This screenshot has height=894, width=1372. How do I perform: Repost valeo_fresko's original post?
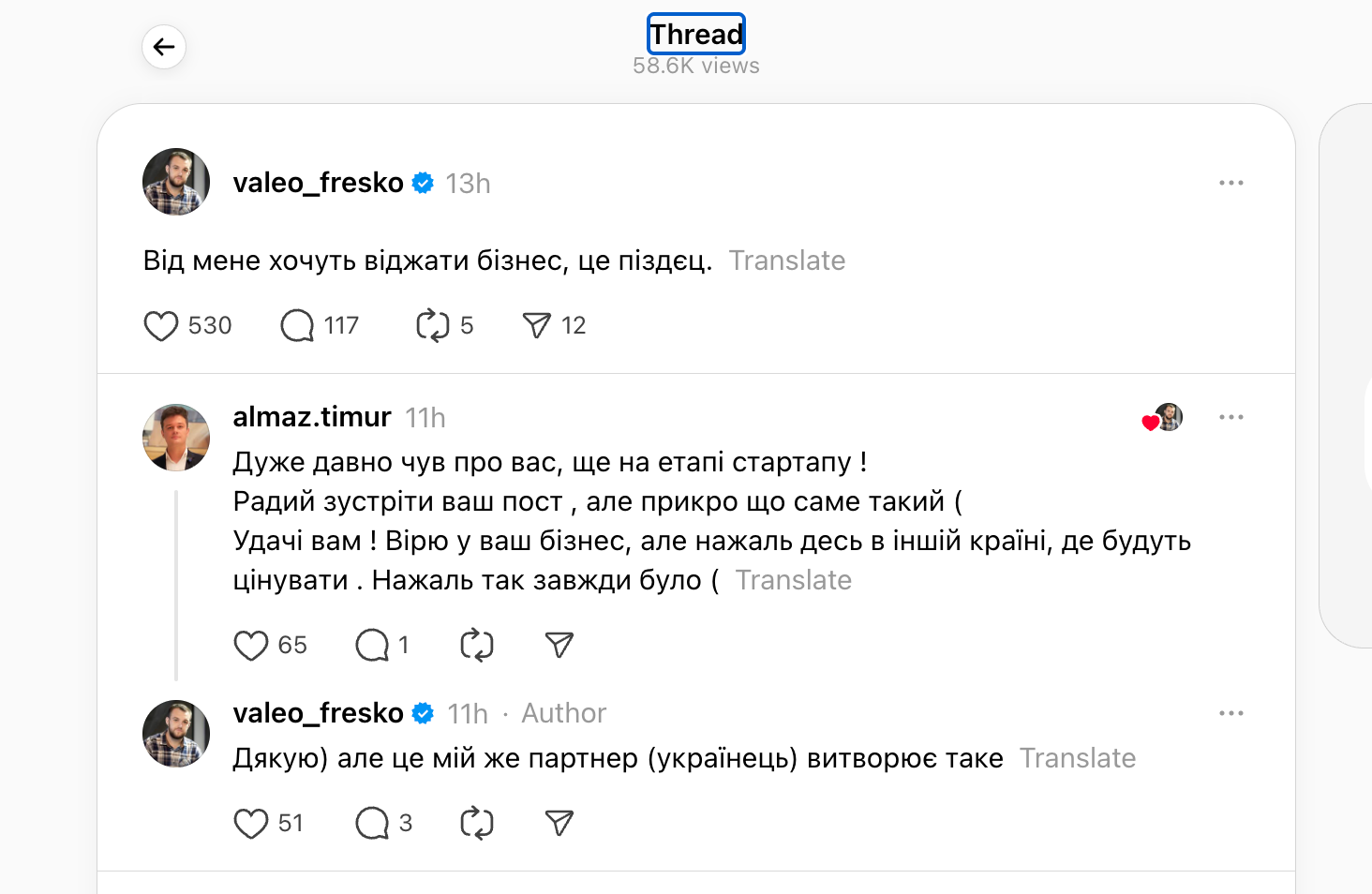pos(432,325)
